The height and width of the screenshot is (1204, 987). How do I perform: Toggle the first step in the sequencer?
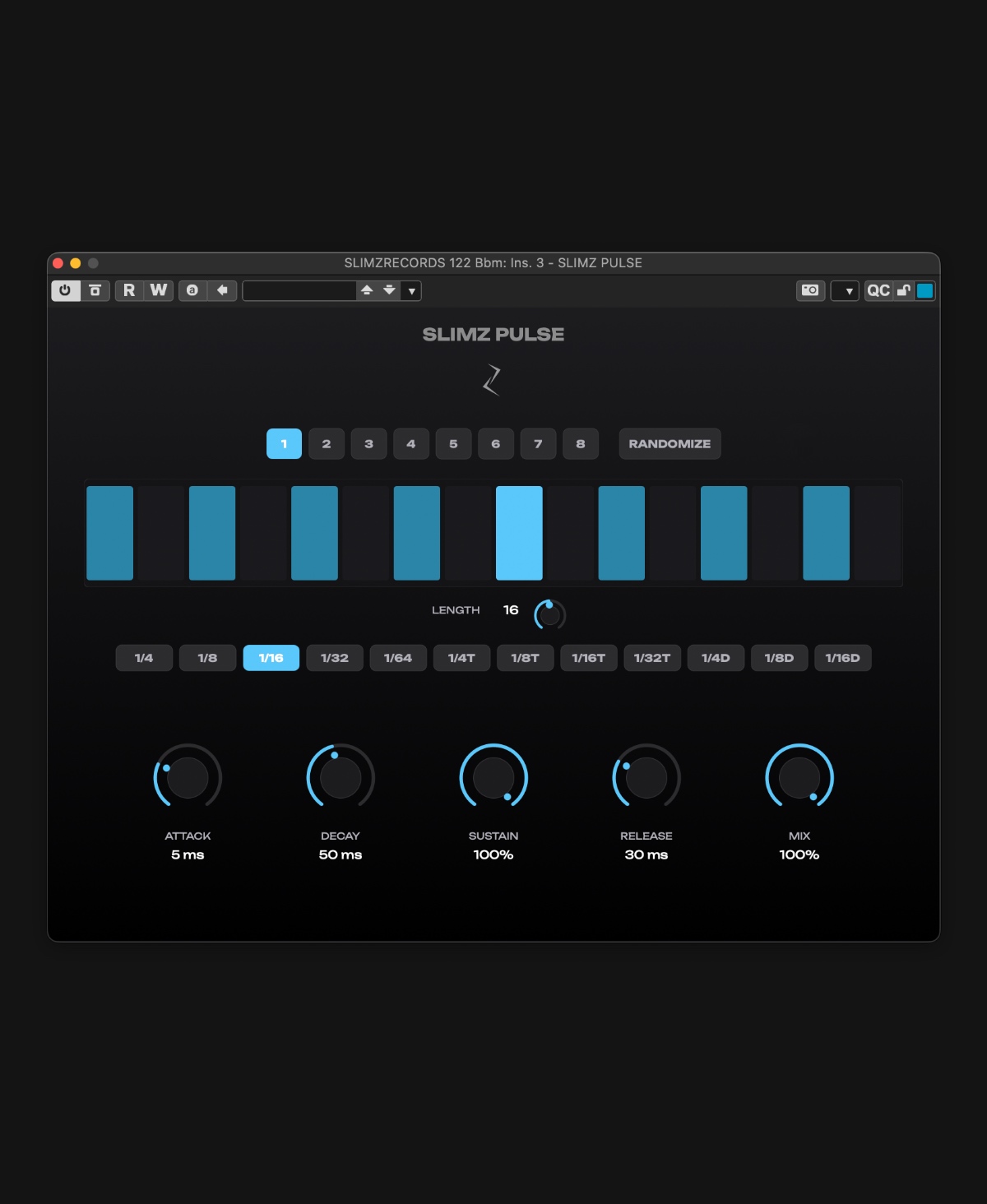[x=110, y=533]
